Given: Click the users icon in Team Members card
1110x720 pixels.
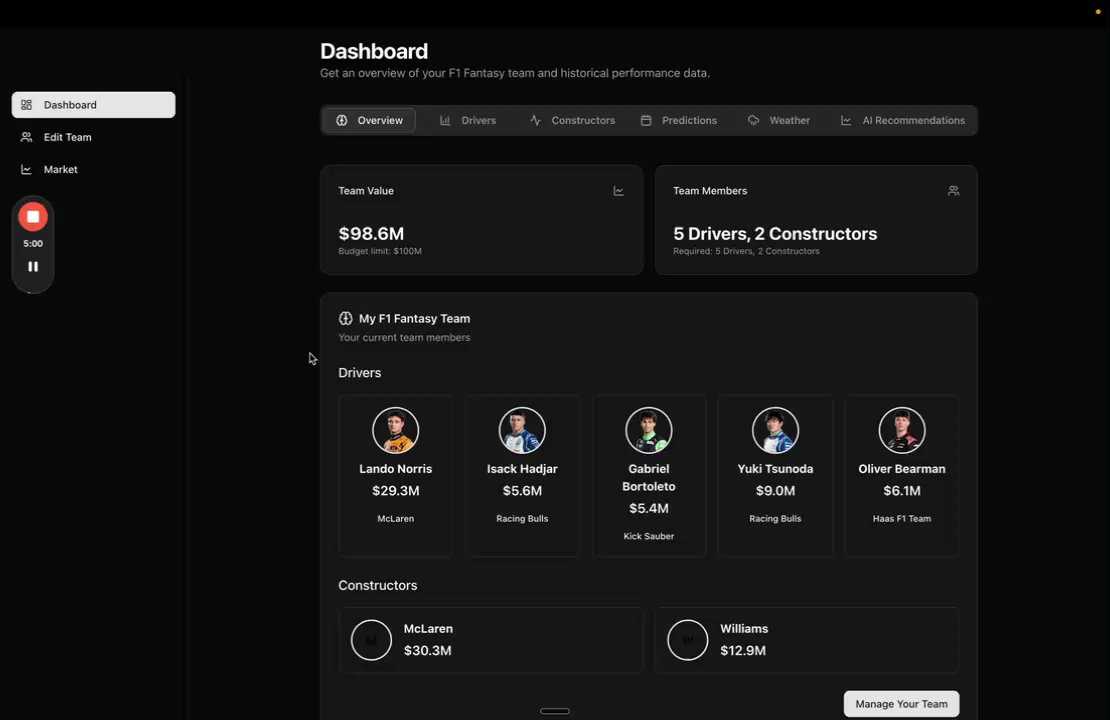Looking at the screenshot, I should coord(954,191).
